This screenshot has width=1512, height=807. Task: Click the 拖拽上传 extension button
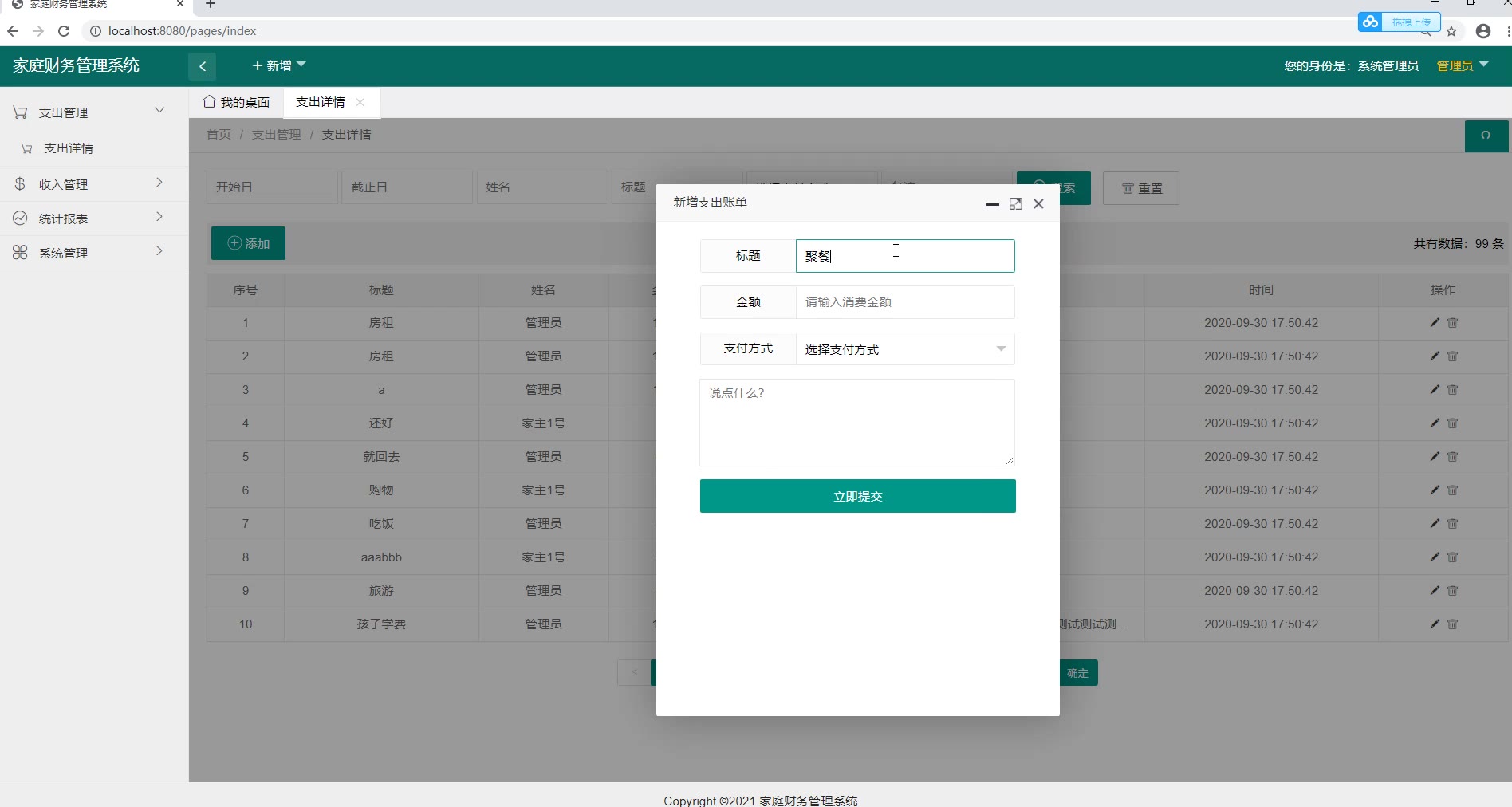(x=1400, y=22)
